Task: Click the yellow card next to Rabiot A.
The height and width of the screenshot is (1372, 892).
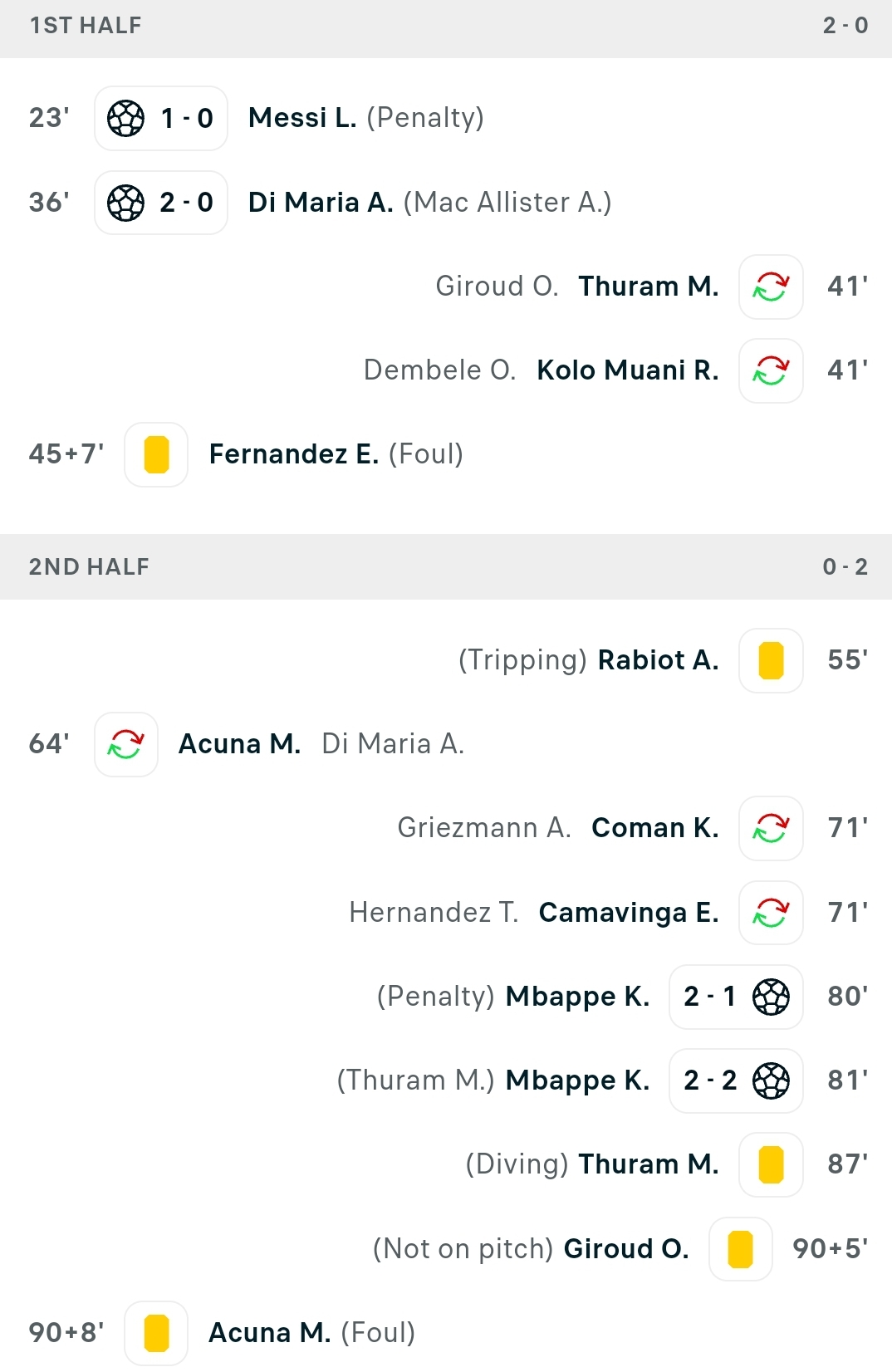Action: [x=771, y=660]
